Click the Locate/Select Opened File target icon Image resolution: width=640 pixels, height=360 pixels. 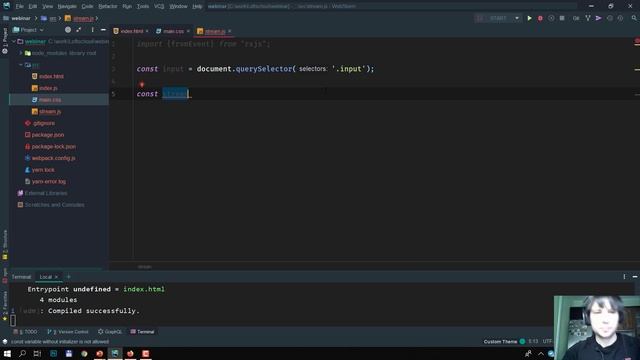tap(68, 30)
